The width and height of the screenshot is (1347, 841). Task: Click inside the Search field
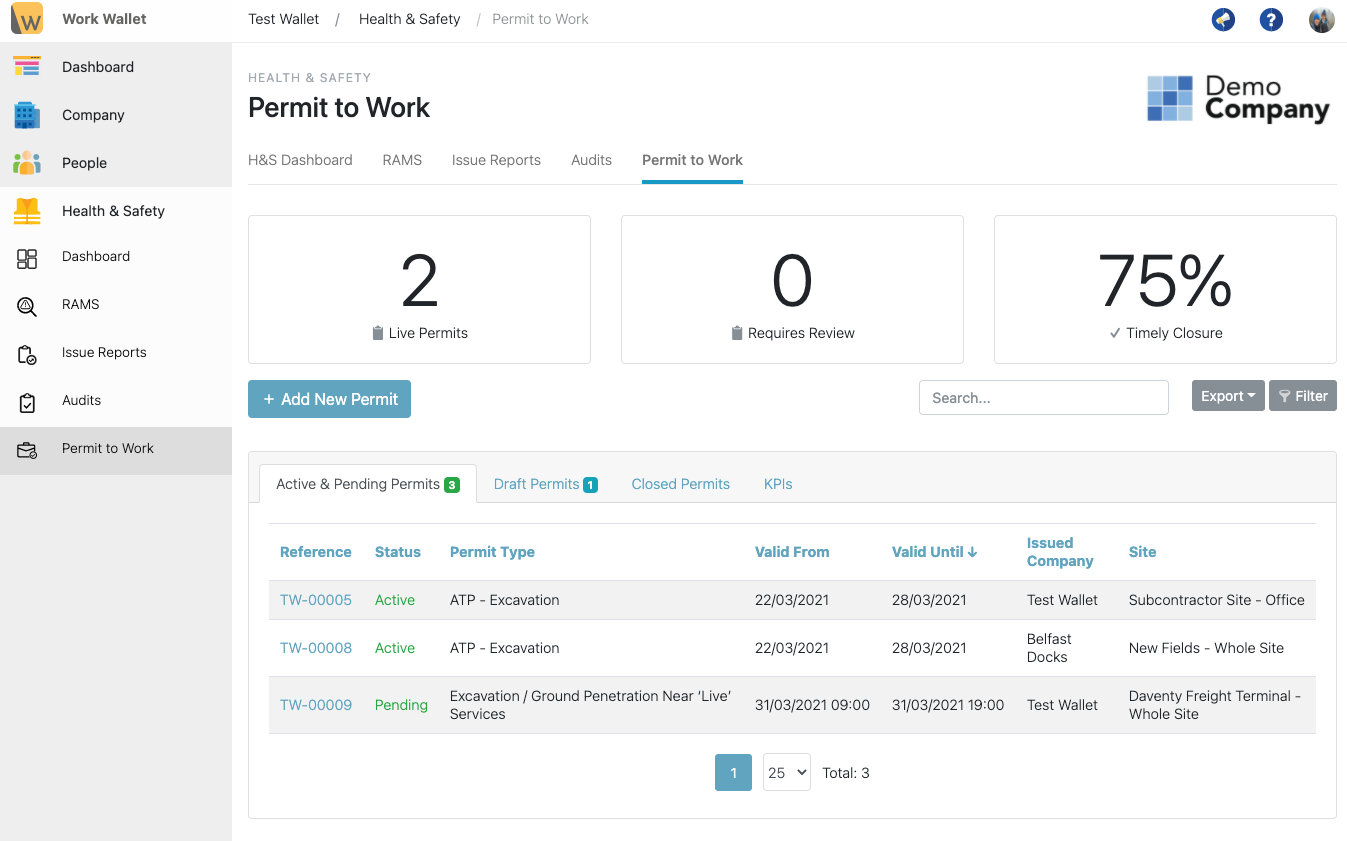tap(1043, 397)
